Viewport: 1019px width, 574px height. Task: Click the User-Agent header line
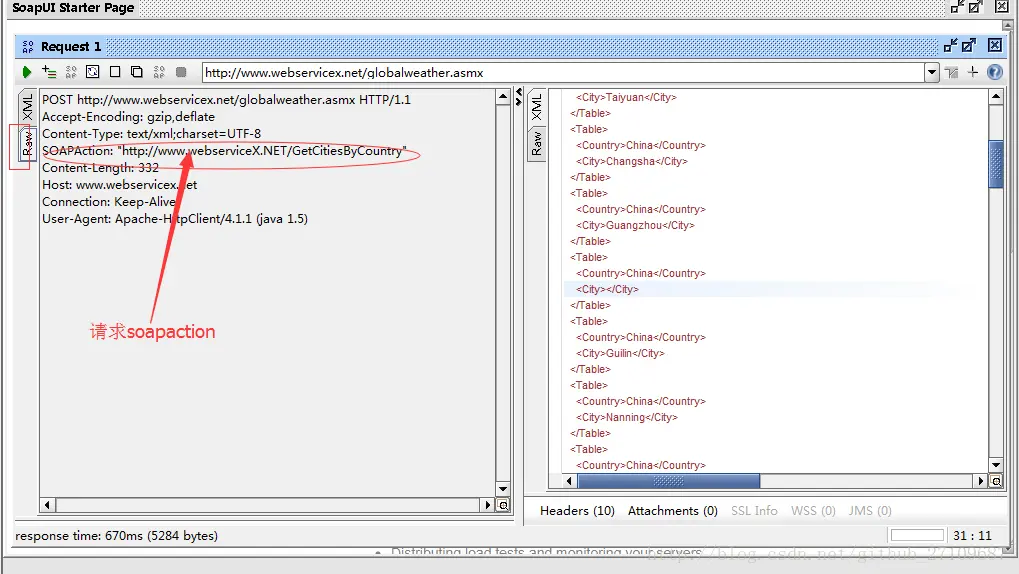[175, 219]
